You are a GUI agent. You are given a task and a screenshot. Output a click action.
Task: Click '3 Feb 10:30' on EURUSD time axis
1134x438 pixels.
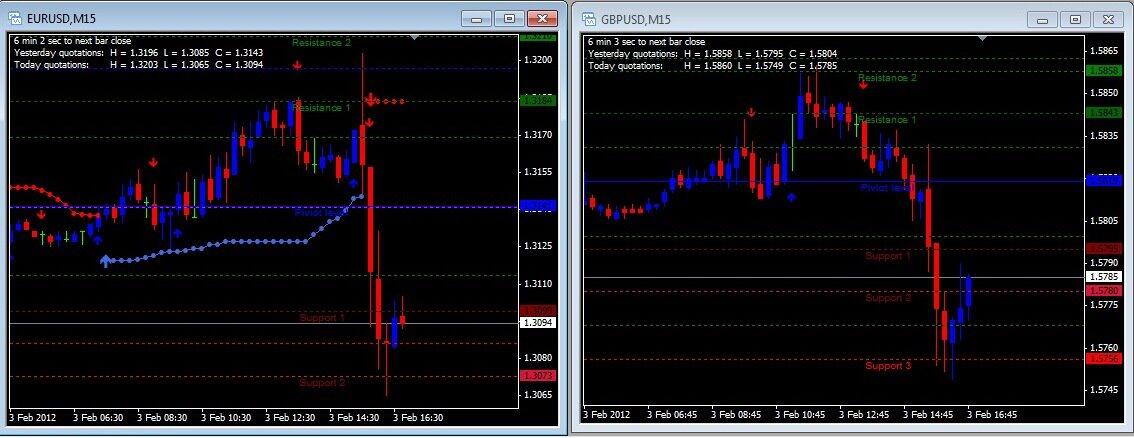click(x=226, y=417)
